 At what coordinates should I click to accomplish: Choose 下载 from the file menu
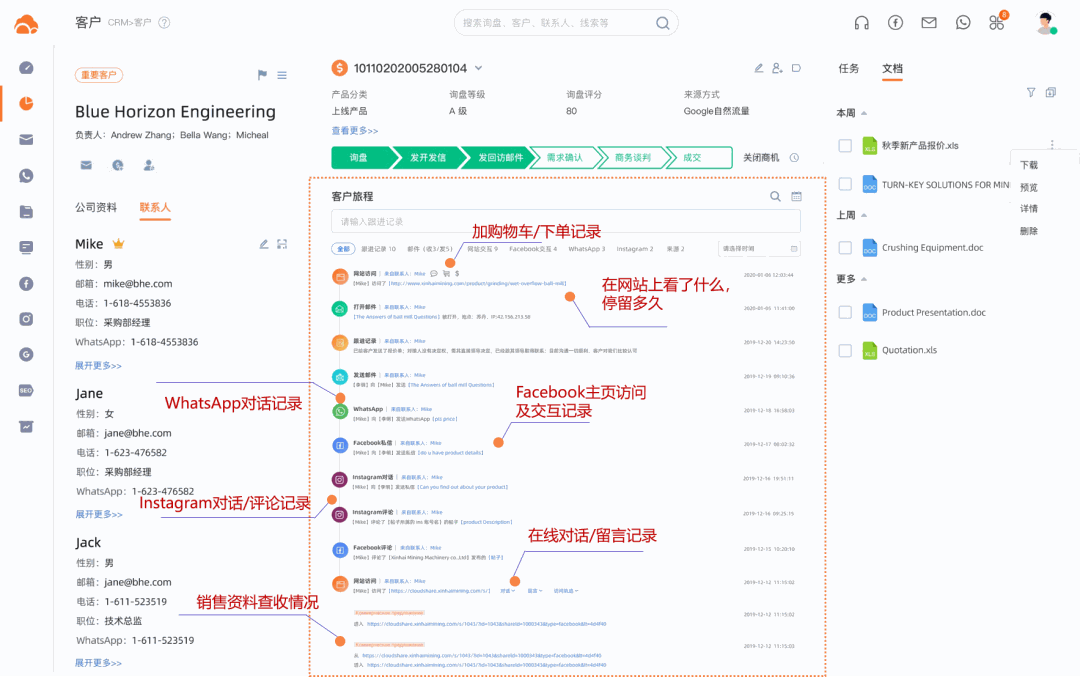[x=1029, y=165]
